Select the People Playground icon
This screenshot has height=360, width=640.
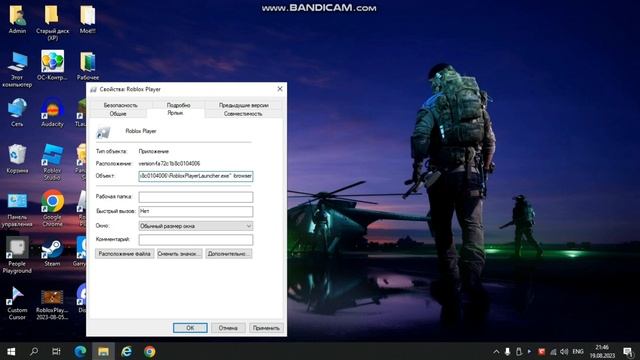(x=17, y=255)
